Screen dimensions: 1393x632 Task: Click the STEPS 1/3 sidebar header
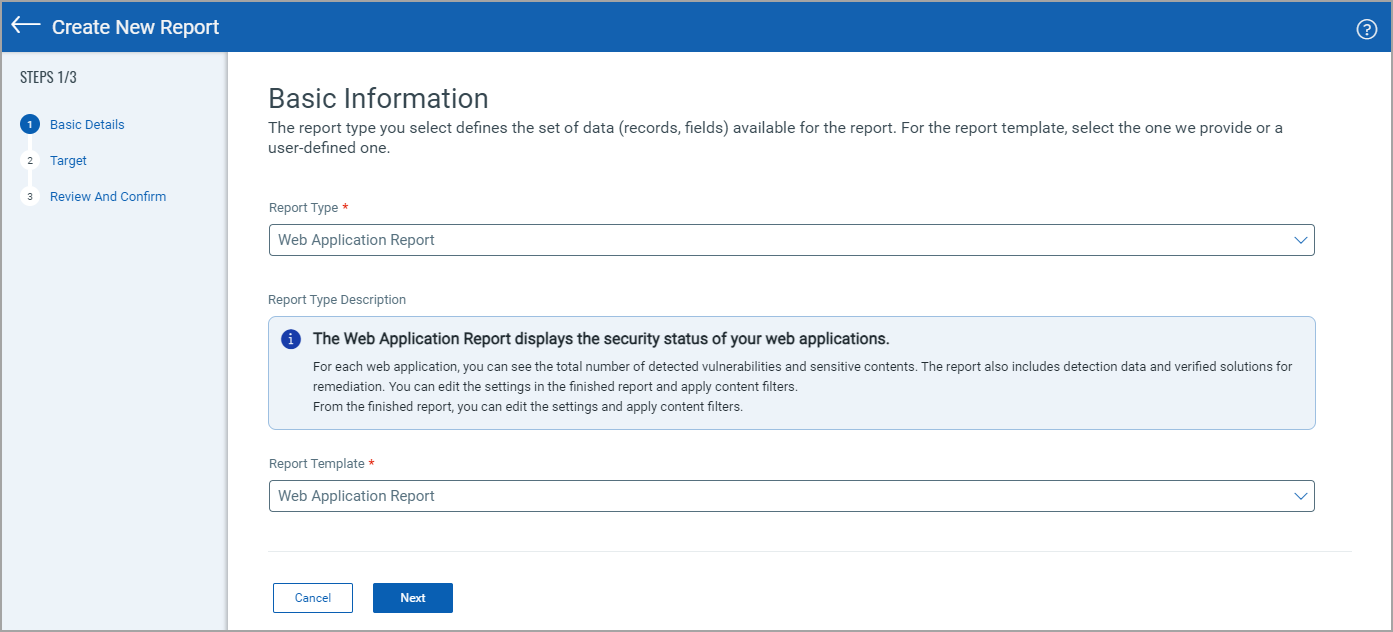47,76
